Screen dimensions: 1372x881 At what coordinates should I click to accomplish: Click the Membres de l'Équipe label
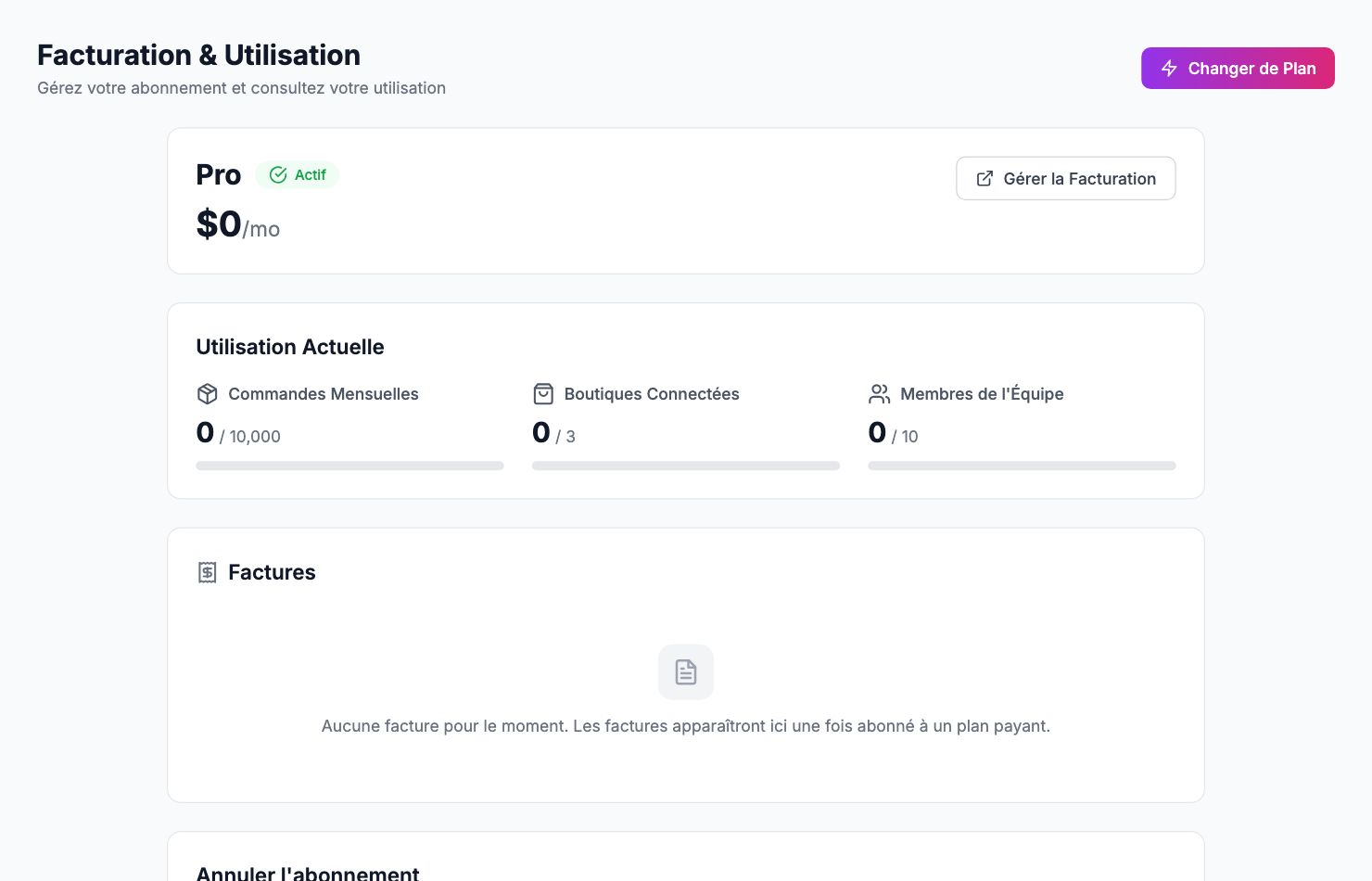click(x=982, y=394)
